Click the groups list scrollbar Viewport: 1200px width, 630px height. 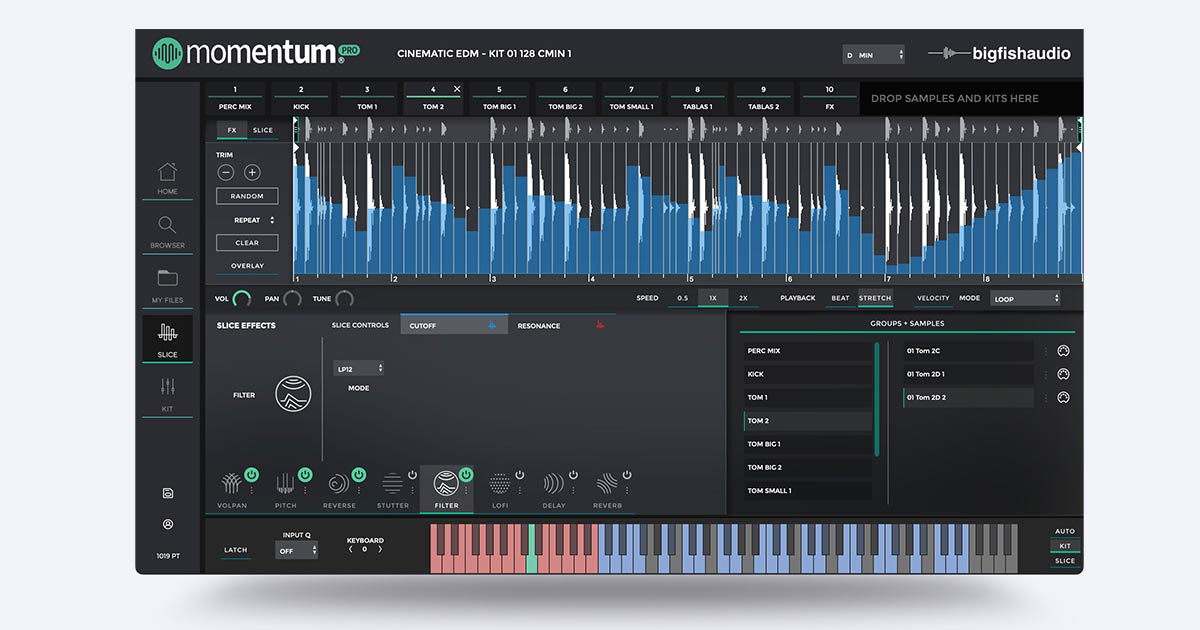tap(877, 399)
